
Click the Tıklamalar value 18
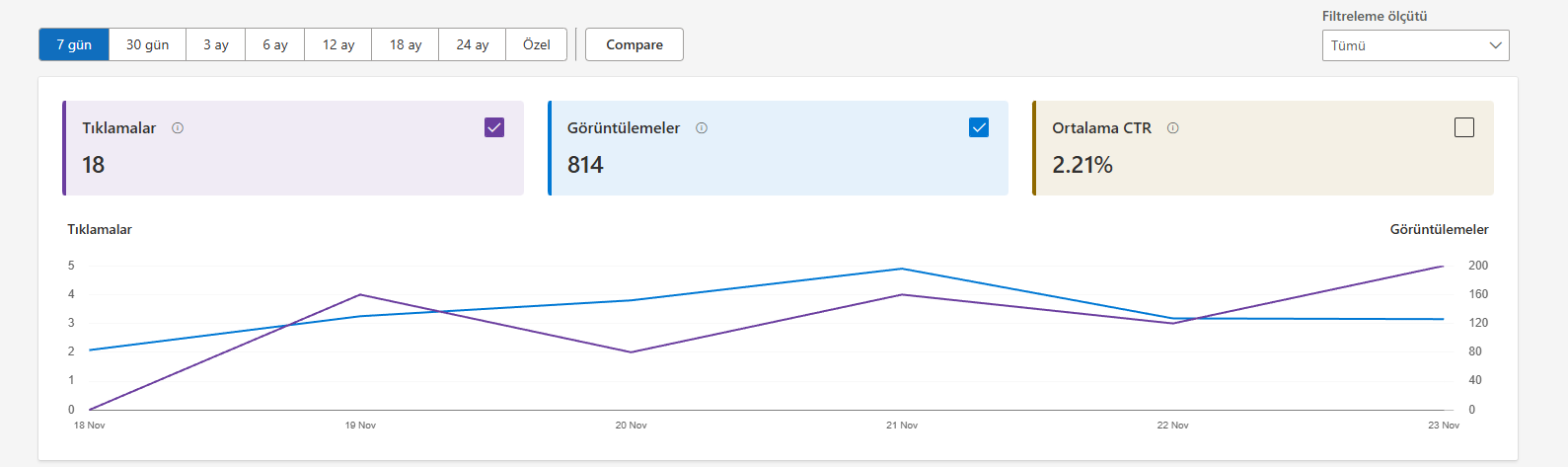pyautogui.click(x=94, y=165)
